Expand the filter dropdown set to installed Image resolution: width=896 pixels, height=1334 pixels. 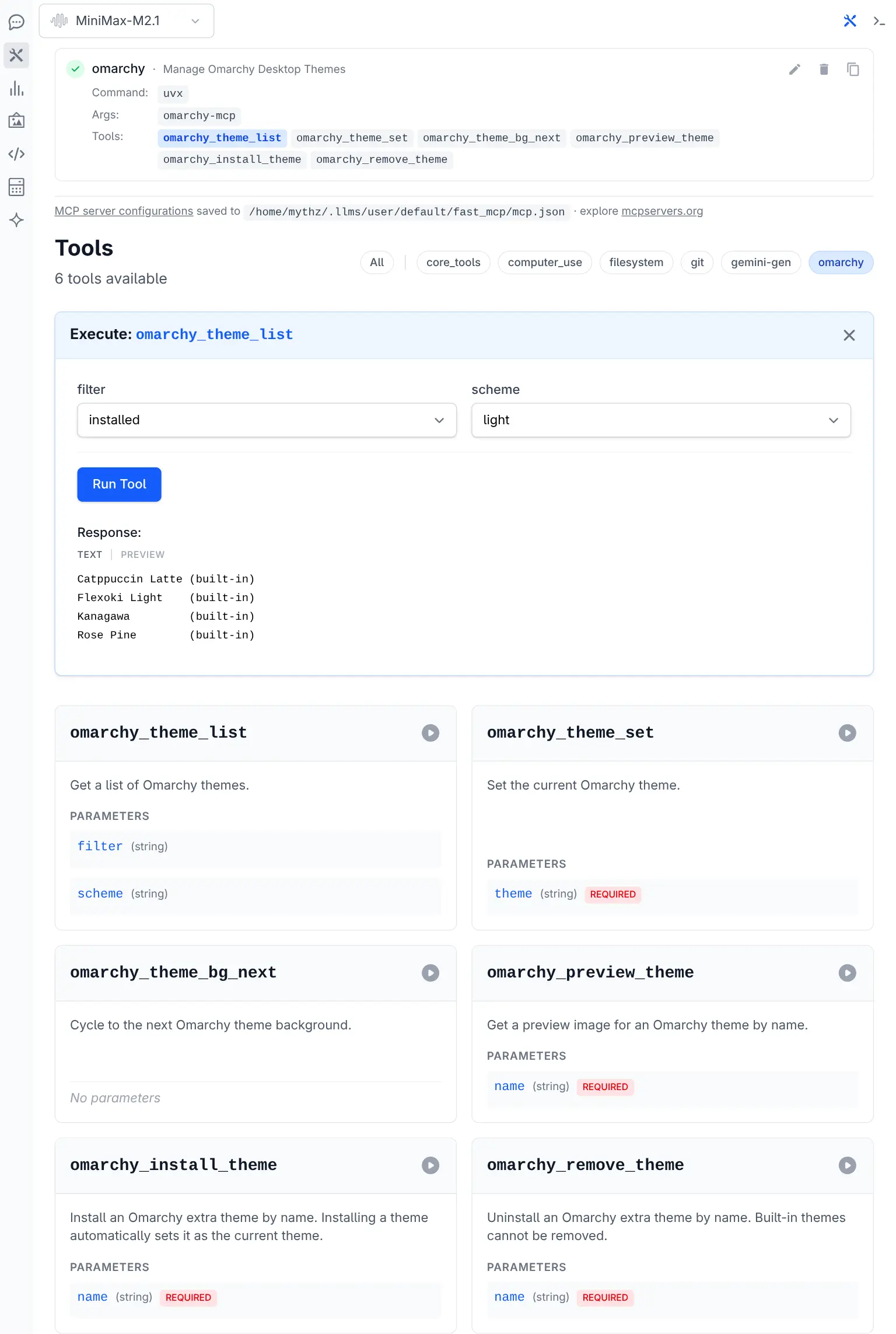coord(267,420)
